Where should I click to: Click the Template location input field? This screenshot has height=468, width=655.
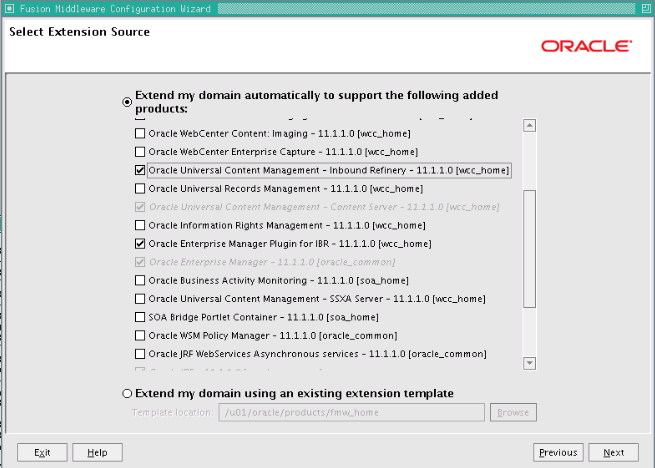pyautogui.click(x=351, y=412)
